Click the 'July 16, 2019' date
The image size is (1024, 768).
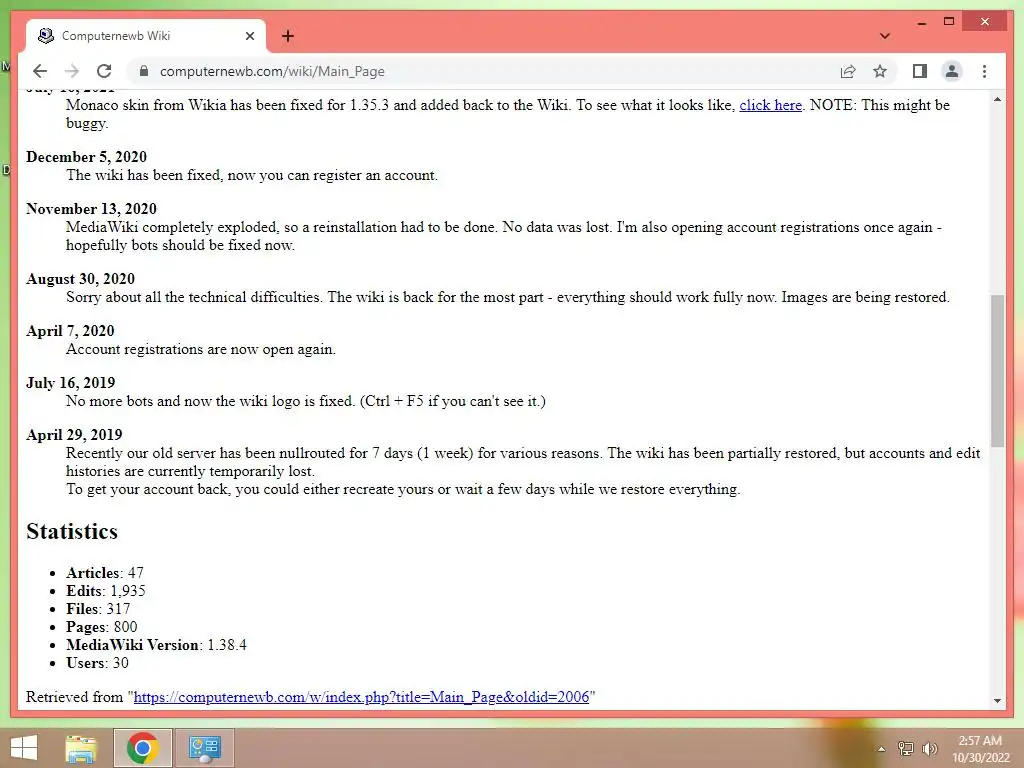(x=71, y=383)
